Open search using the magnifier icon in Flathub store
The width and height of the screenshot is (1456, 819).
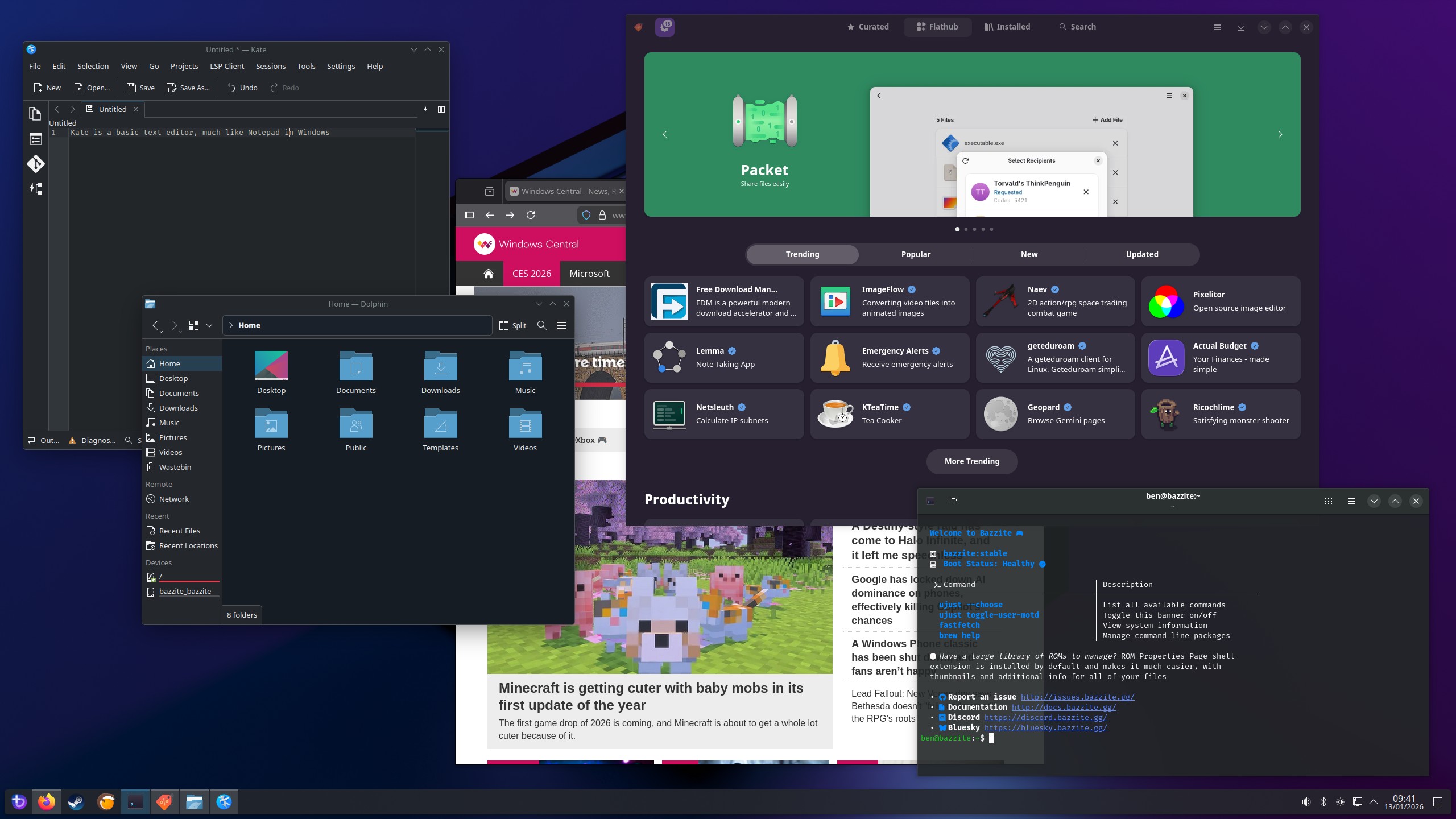click(1062, 27)
